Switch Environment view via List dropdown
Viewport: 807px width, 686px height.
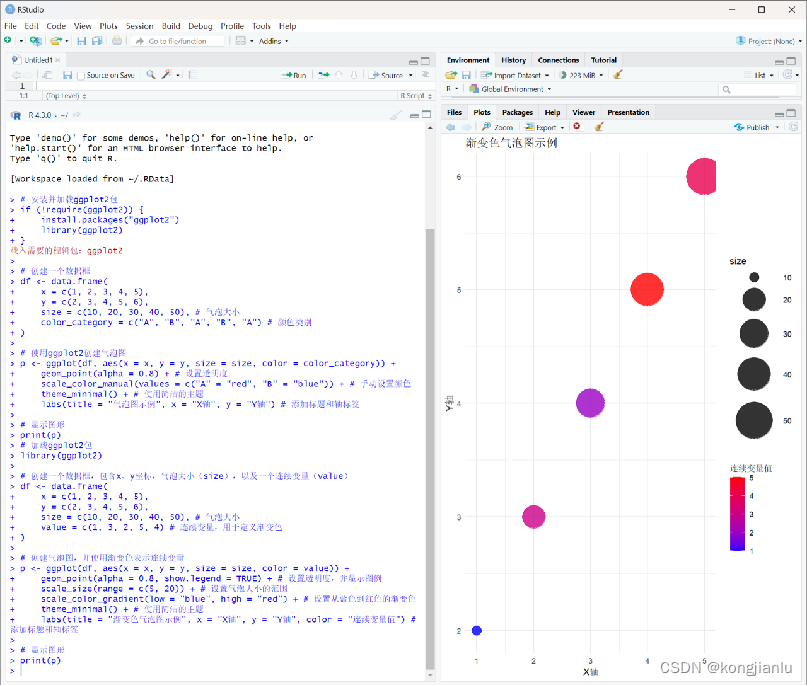pos(759,75)
